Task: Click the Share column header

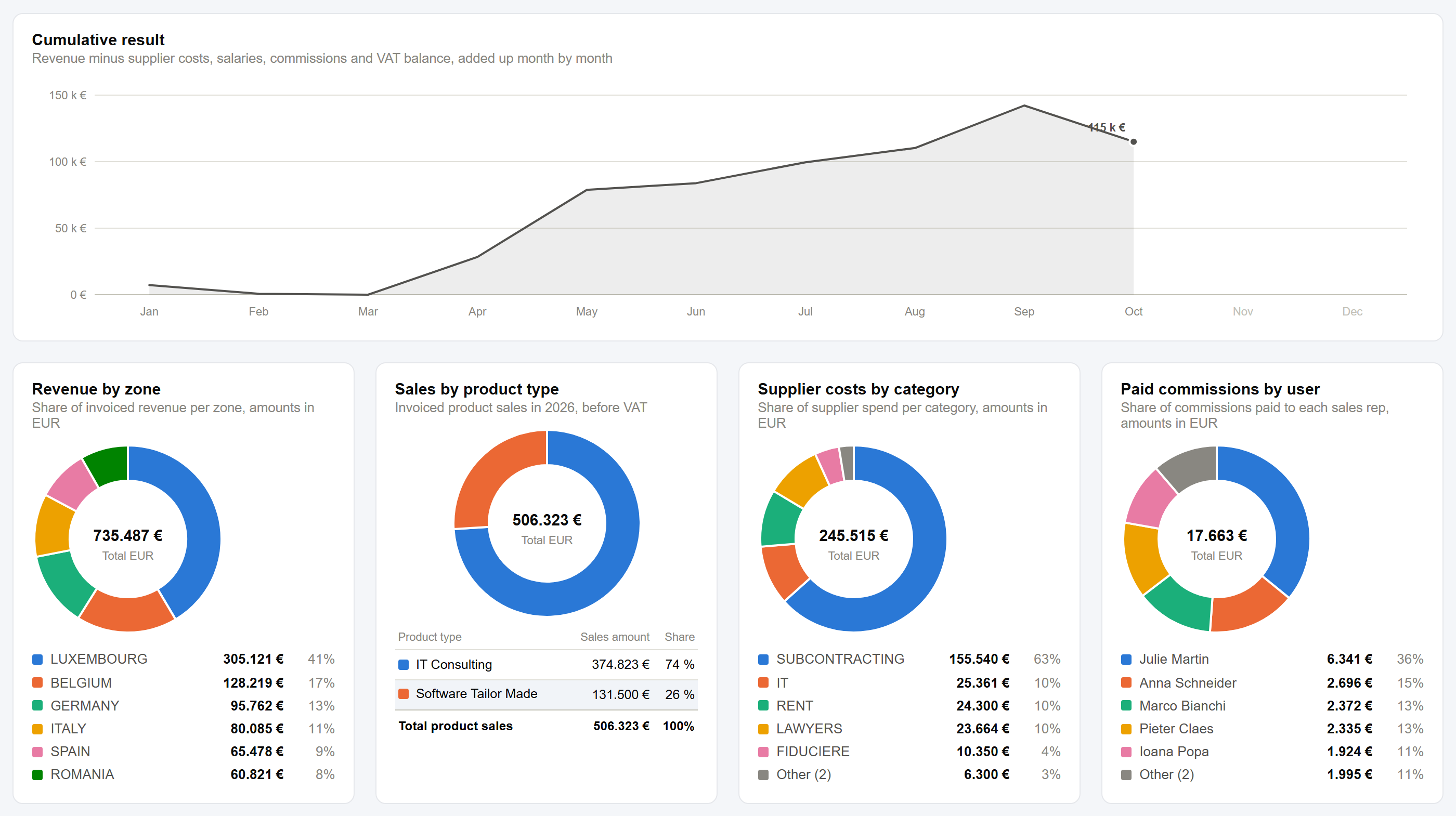Action: (x=680, y=637)
